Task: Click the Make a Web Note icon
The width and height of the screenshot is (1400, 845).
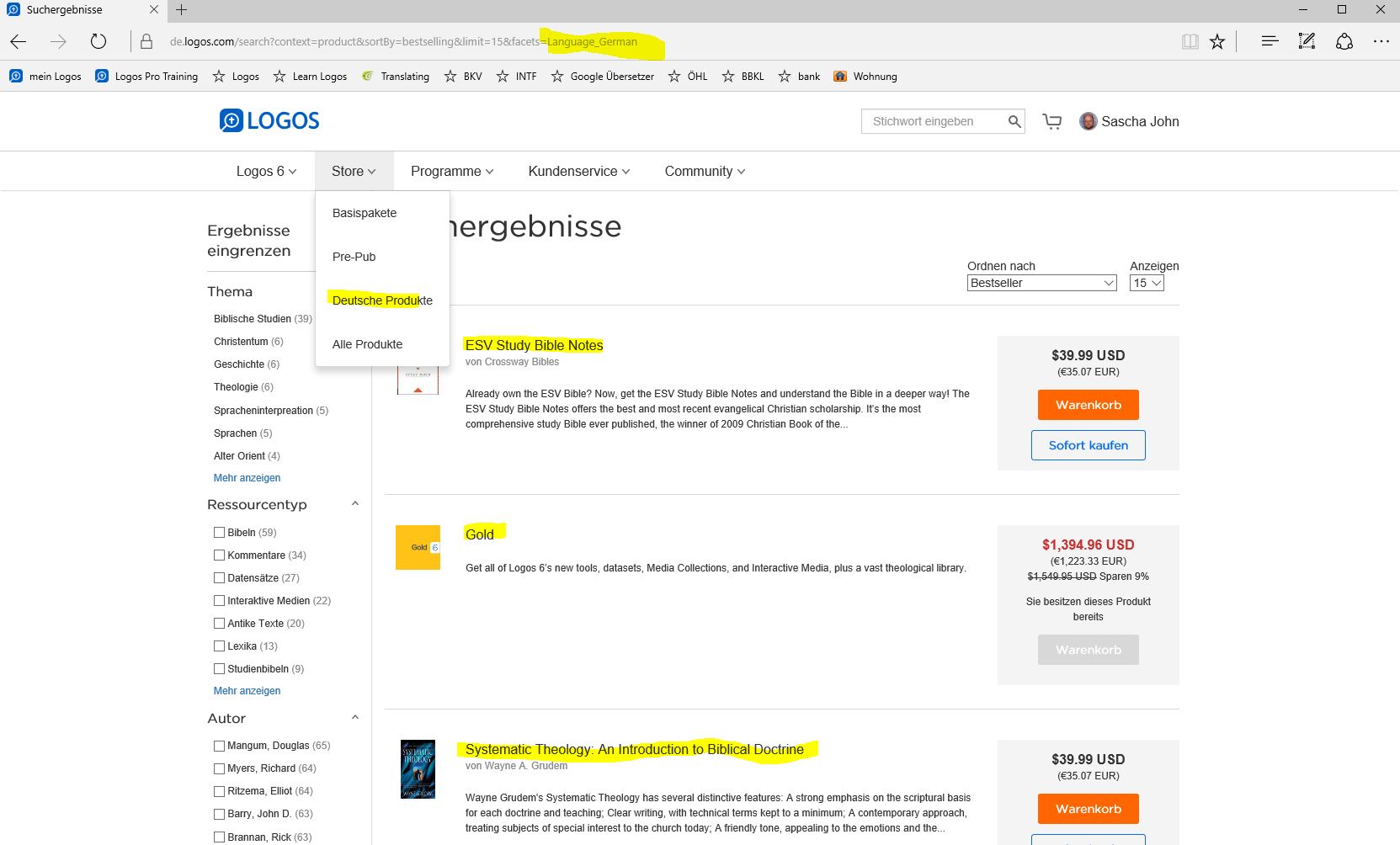Action: pyautogui.click(x=1307, y=40)
